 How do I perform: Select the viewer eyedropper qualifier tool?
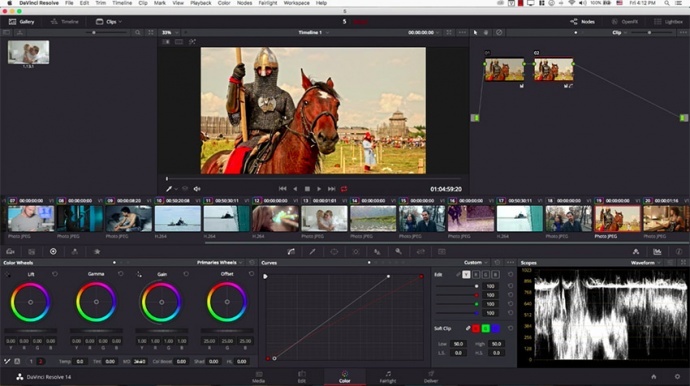point(169,189)
